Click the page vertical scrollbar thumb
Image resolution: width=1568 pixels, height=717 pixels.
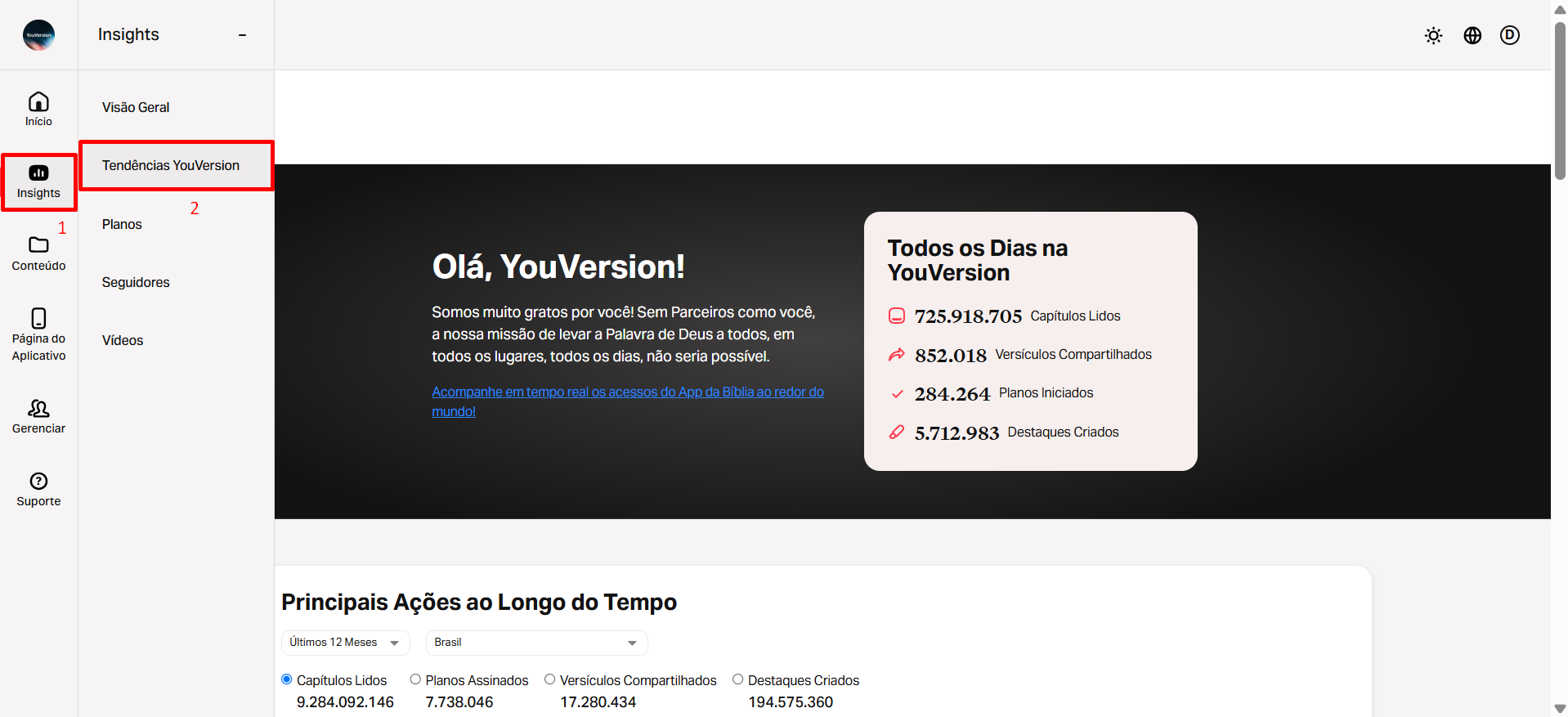pos(1560,101)
